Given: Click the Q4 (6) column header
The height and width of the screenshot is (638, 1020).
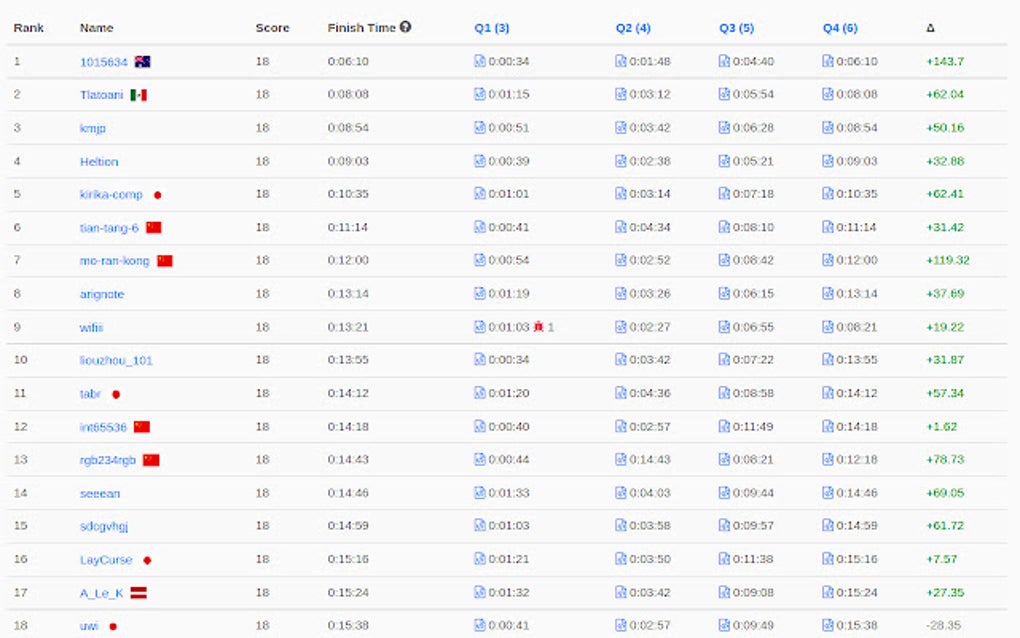Looking at the screenshot, I should (838, 27).
